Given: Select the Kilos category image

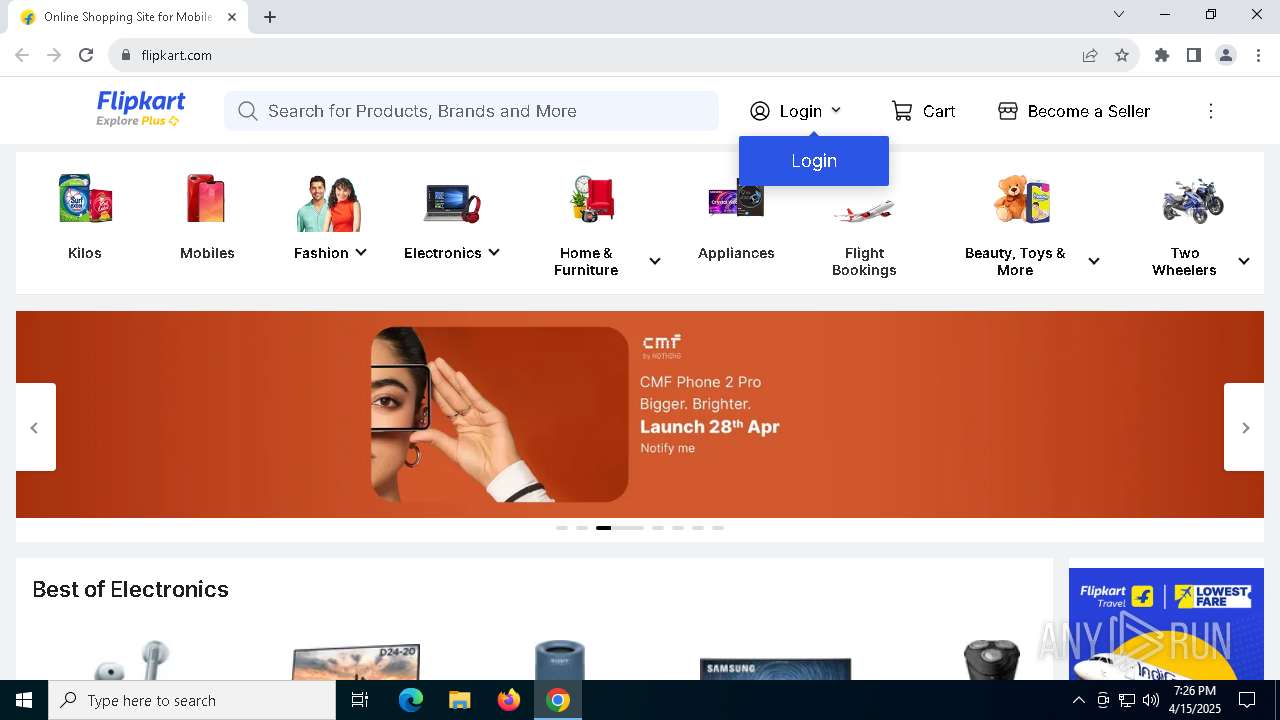Looking at the screenshot, I should pos(85,199).
